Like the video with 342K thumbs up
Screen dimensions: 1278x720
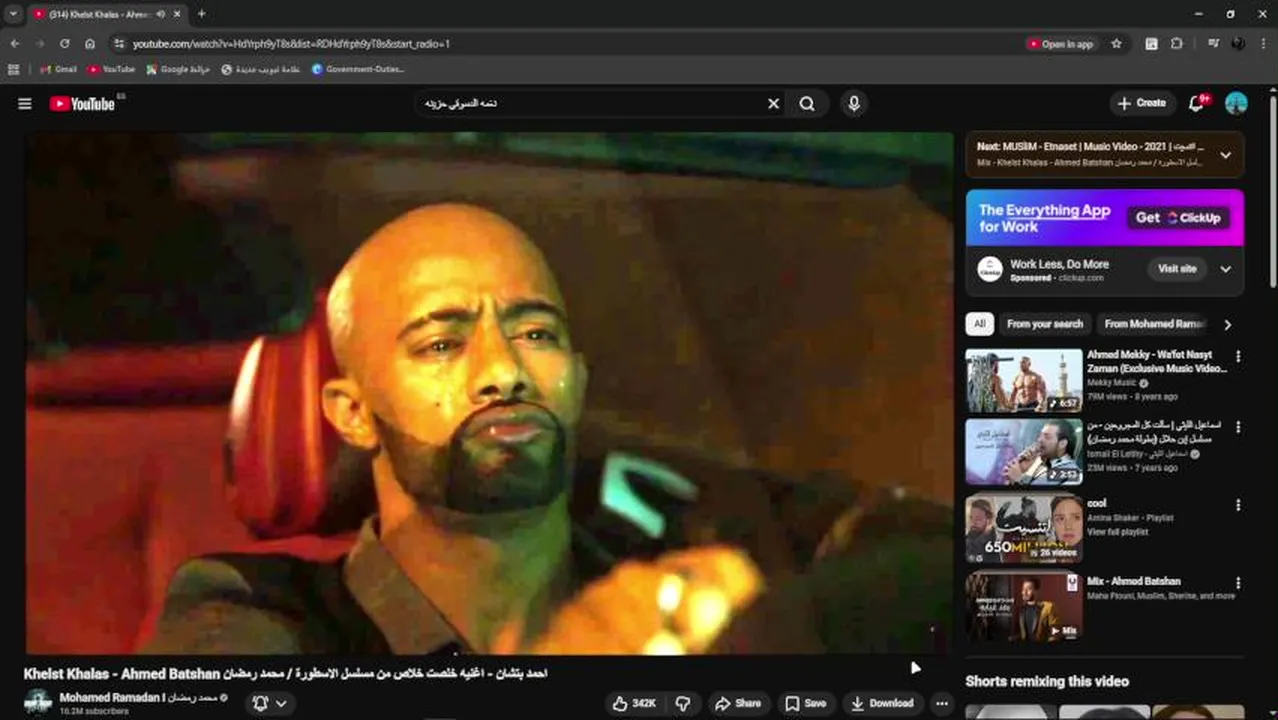point(635,703)
